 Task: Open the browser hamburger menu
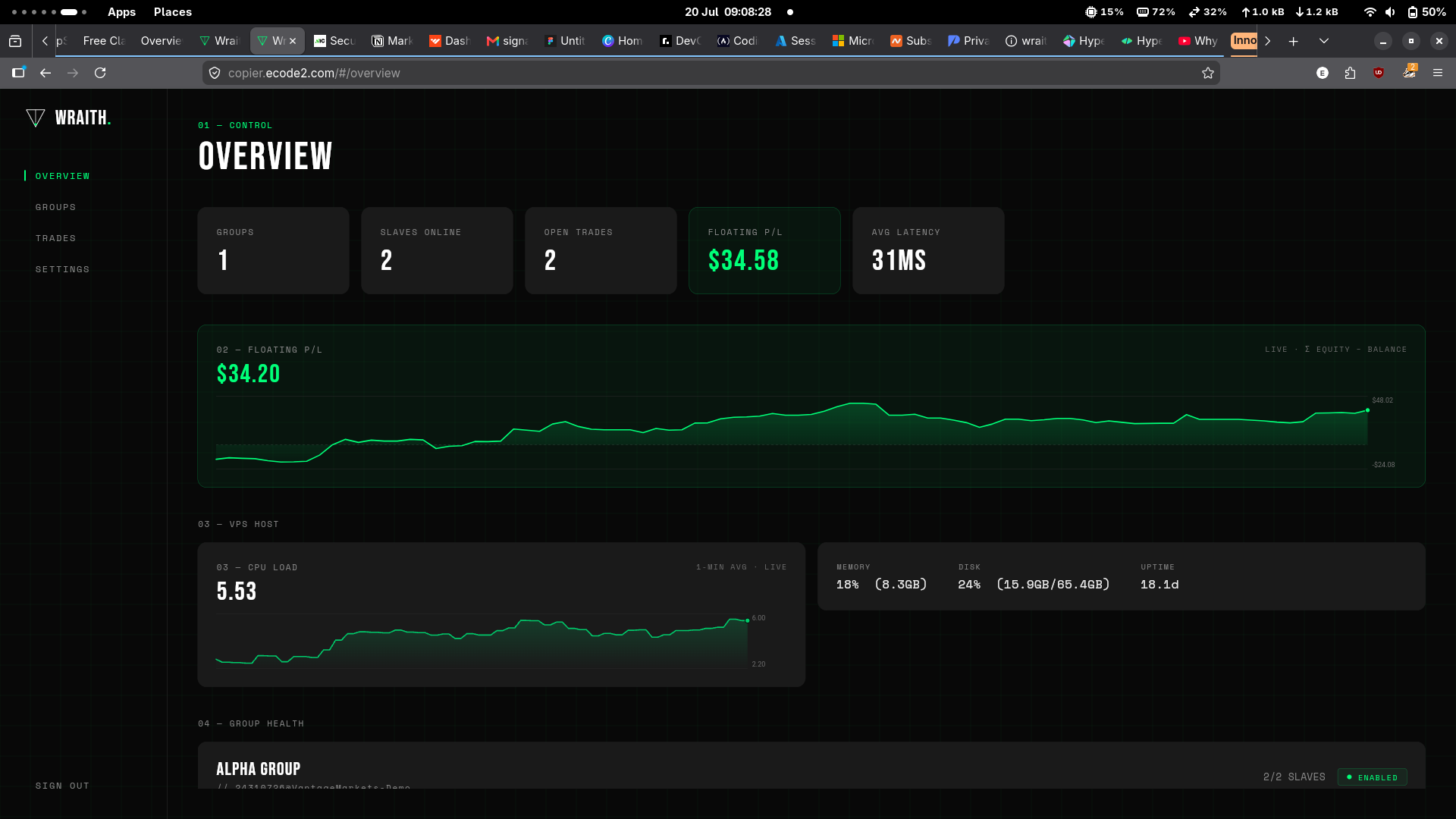click(1438, 73)
